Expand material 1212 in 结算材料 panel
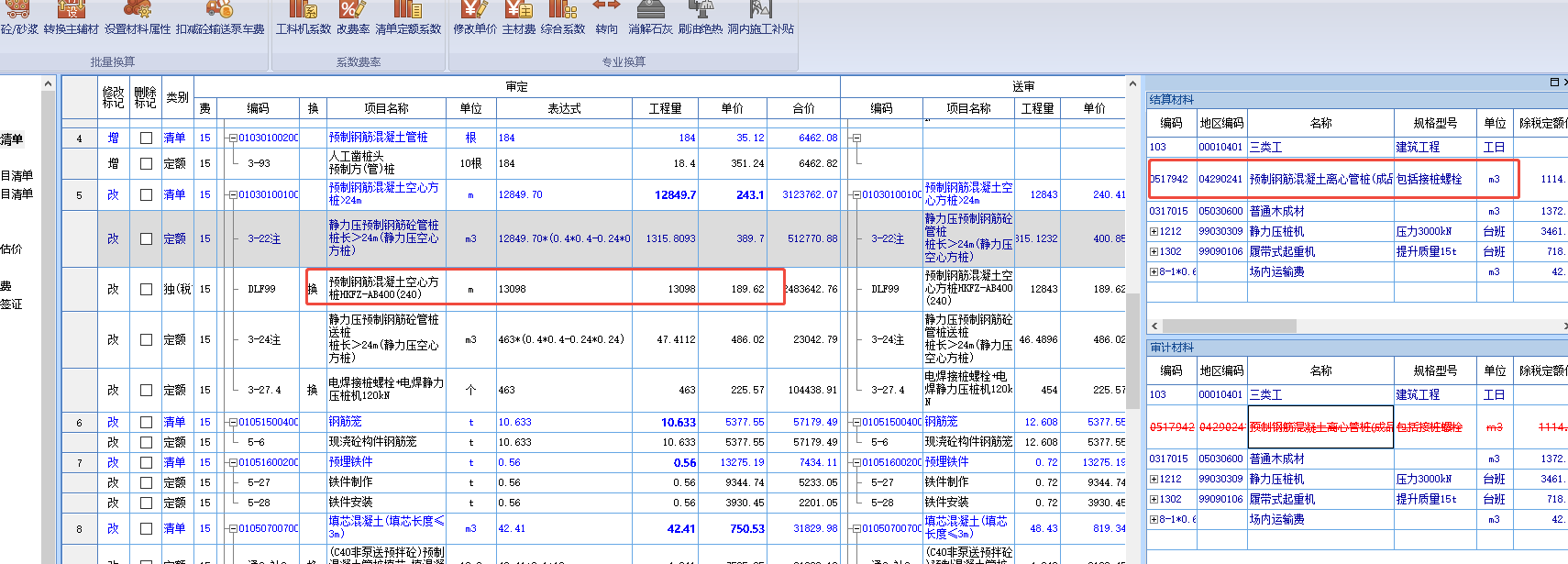The height and width of the screenshot is (564, 1568). coord(1154,231)
